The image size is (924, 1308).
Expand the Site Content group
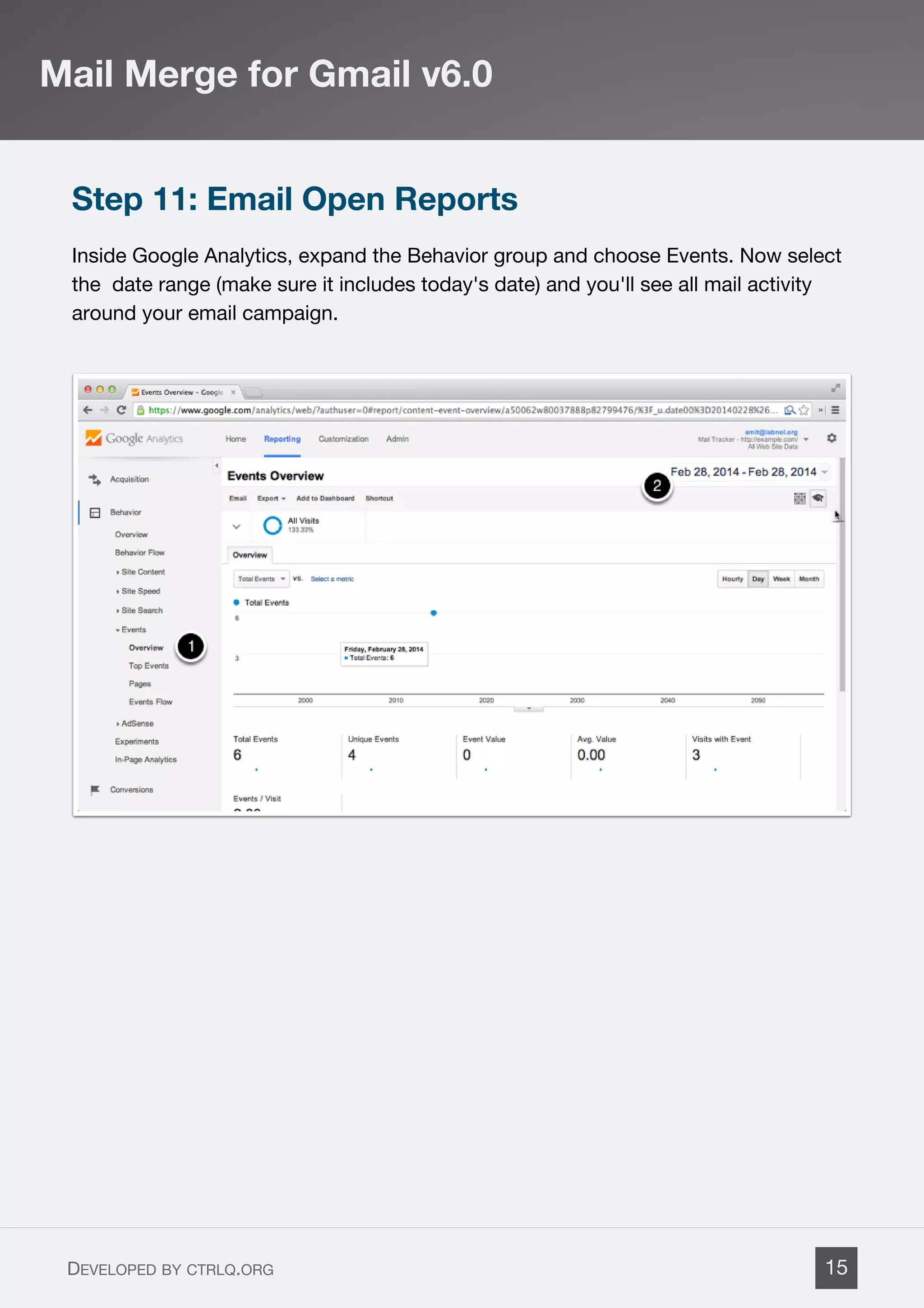141,572
